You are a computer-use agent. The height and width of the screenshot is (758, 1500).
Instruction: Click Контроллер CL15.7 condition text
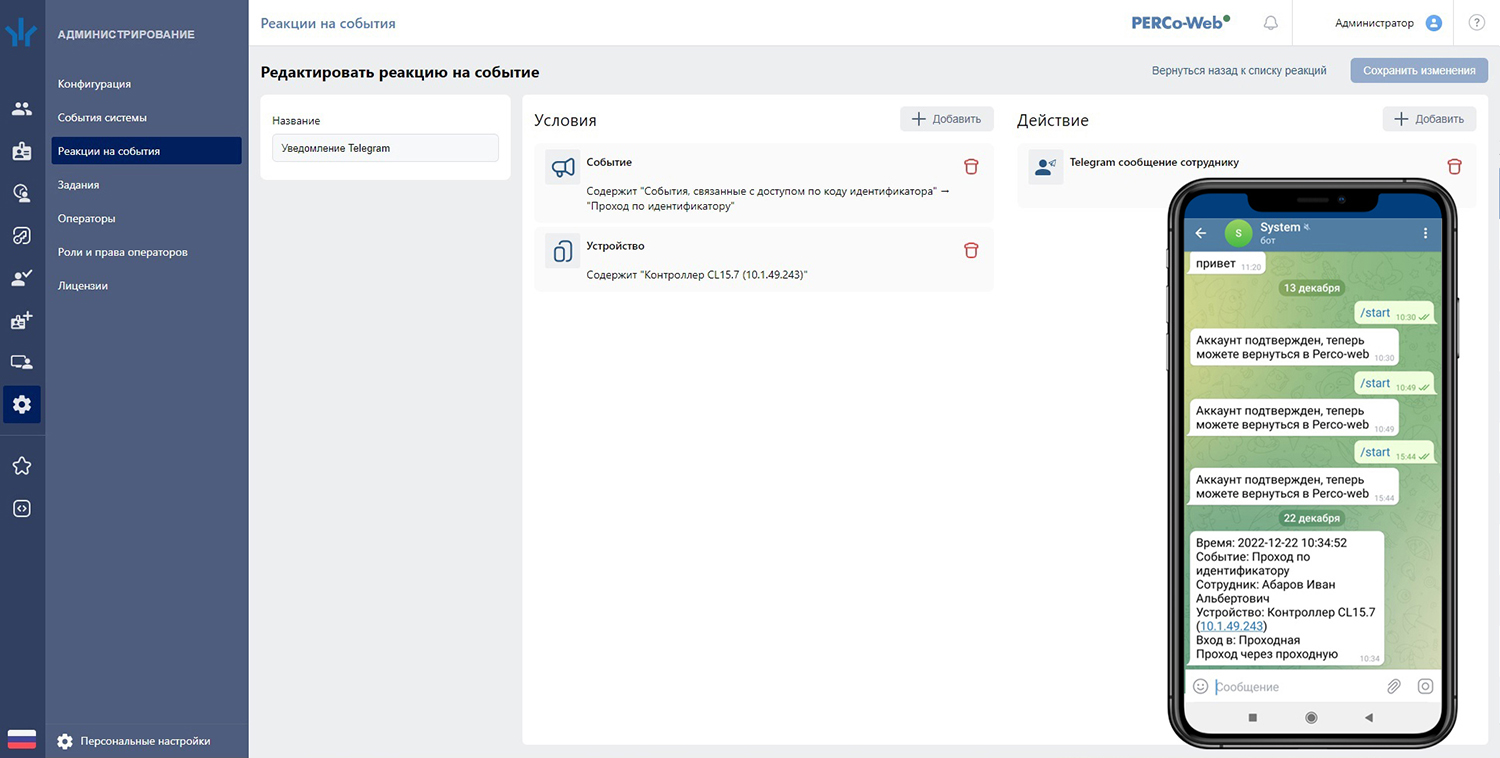click(x=696, y=274)
